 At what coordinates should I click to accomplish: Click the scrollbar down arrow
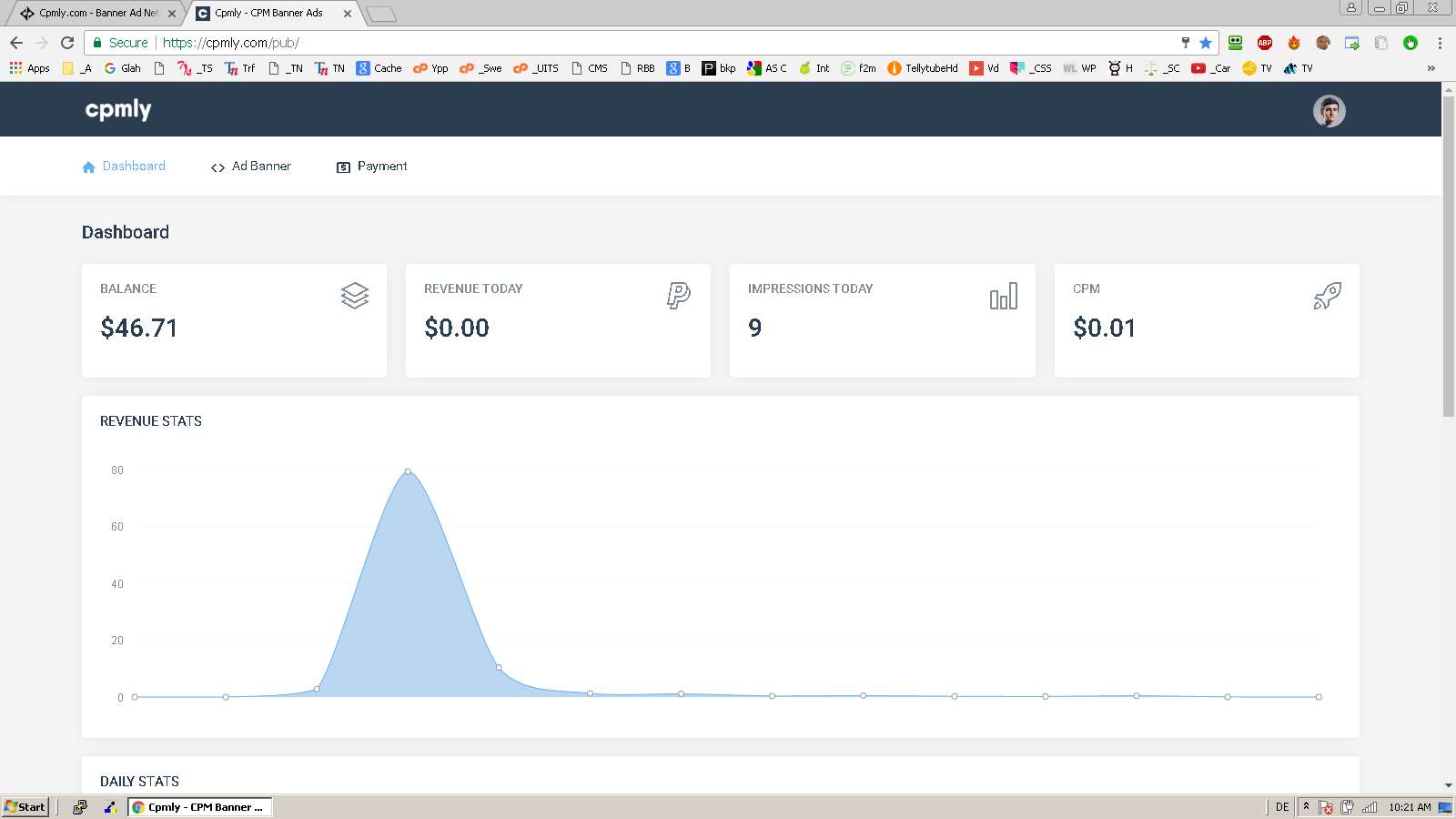pyautogui.click(x=1449, y=785)
